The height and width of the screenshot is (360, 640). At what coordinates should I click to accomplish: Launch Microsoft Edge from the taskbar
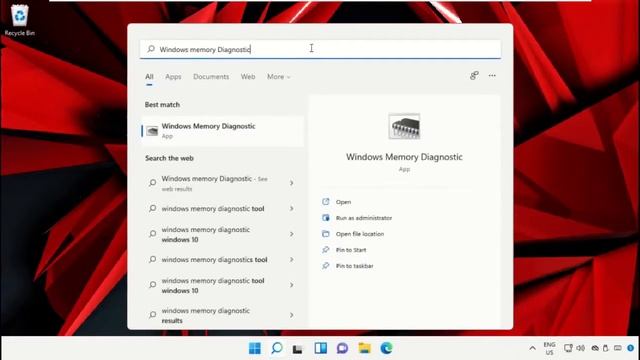(x=386, y=348)
